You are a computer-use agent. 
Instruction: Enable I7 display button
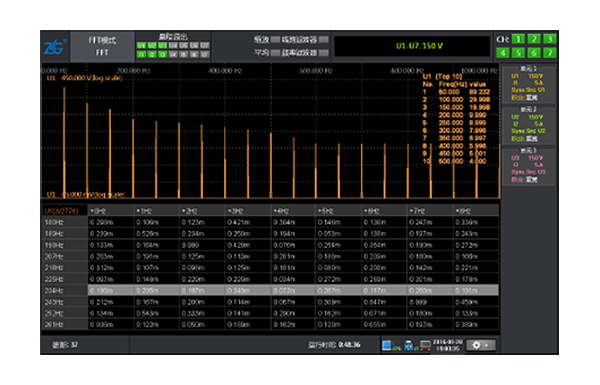coord(205,55)
